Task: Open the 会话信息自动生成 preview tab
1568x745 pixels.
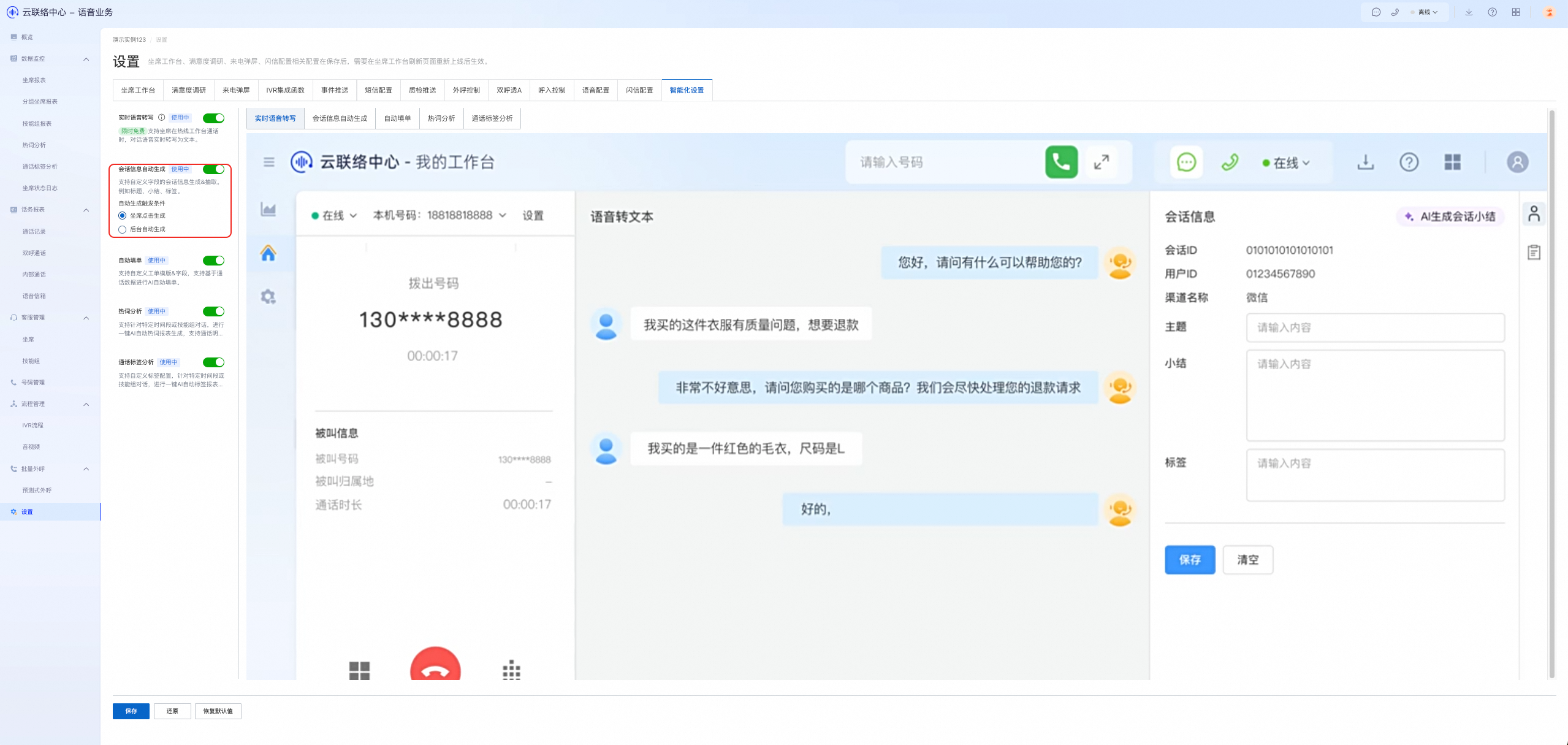Action: [x=340, y=118]
